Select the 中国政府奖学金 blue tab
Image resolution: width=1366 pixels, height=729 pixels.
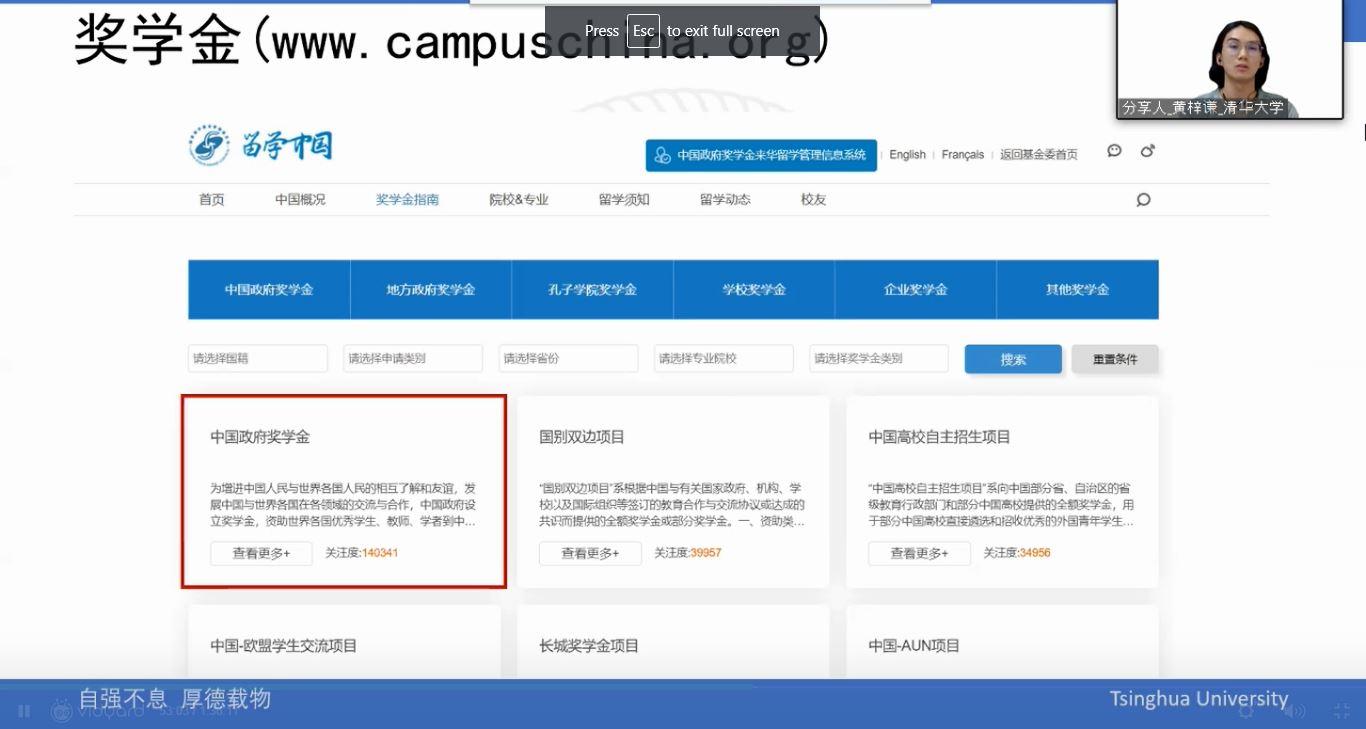pos(269,290)
